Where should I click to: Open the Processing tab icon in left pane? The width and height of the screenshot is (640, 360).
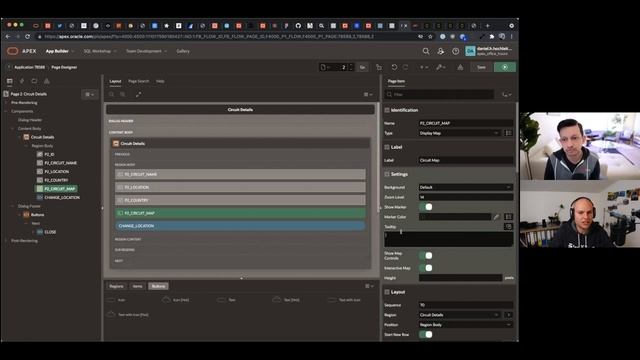[34, 81]
